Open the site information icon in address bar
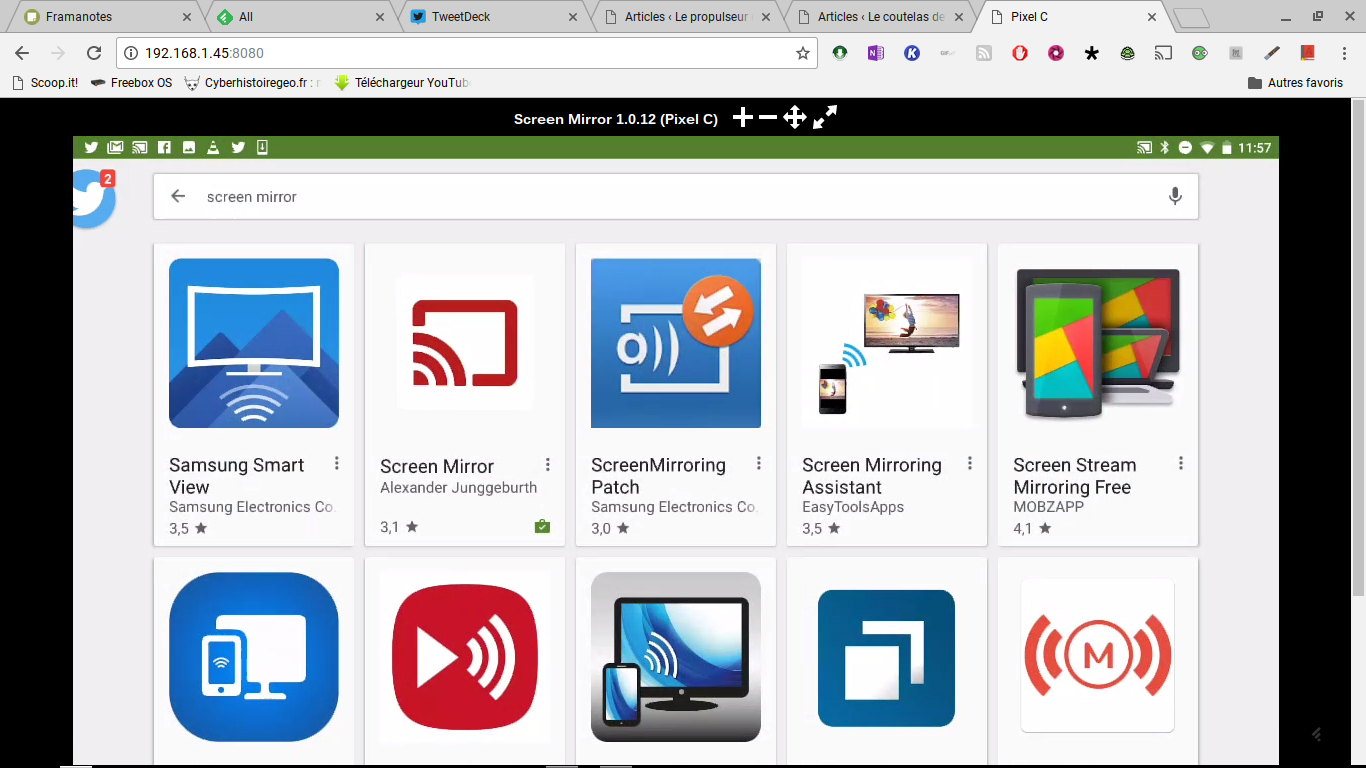This screenshot has height=768, width=1366. tap(131, 53)
